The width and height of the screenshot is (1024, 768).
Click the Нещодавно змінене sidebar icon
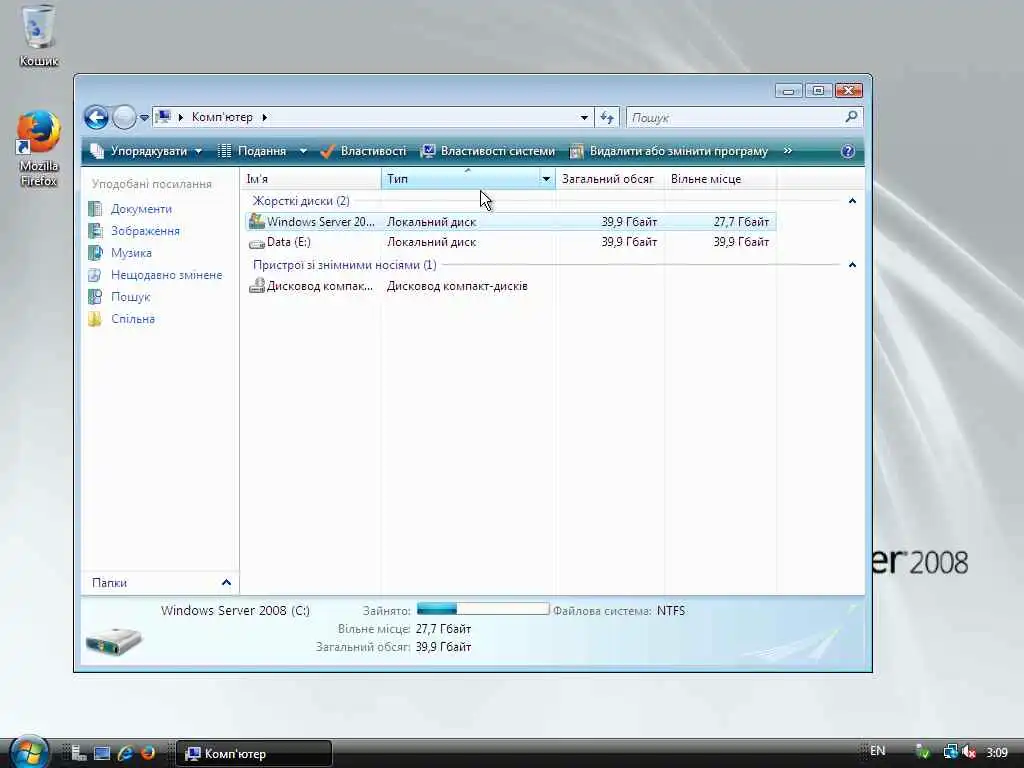(x=95, y=275)
